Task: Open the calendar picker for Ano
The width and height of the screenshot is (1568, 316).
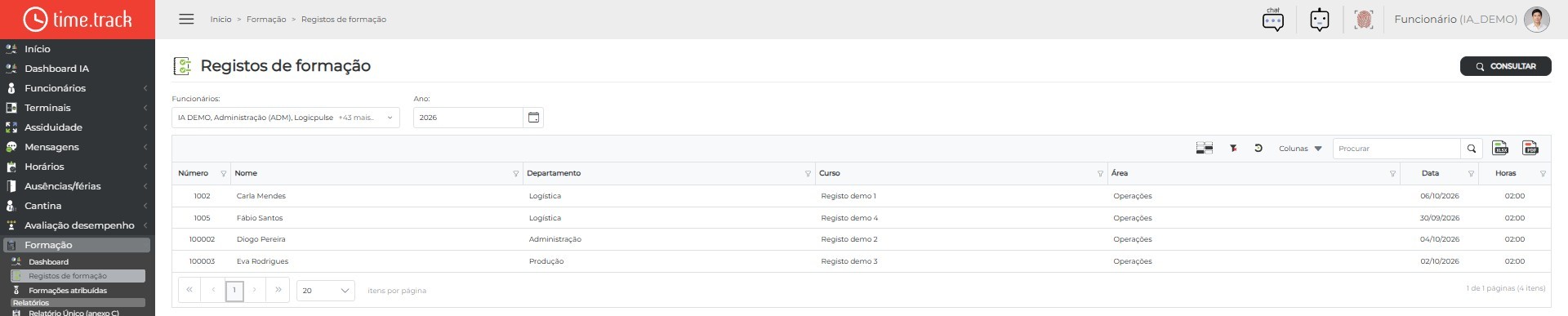Action: pyautogui.click(x=533, y=118)
